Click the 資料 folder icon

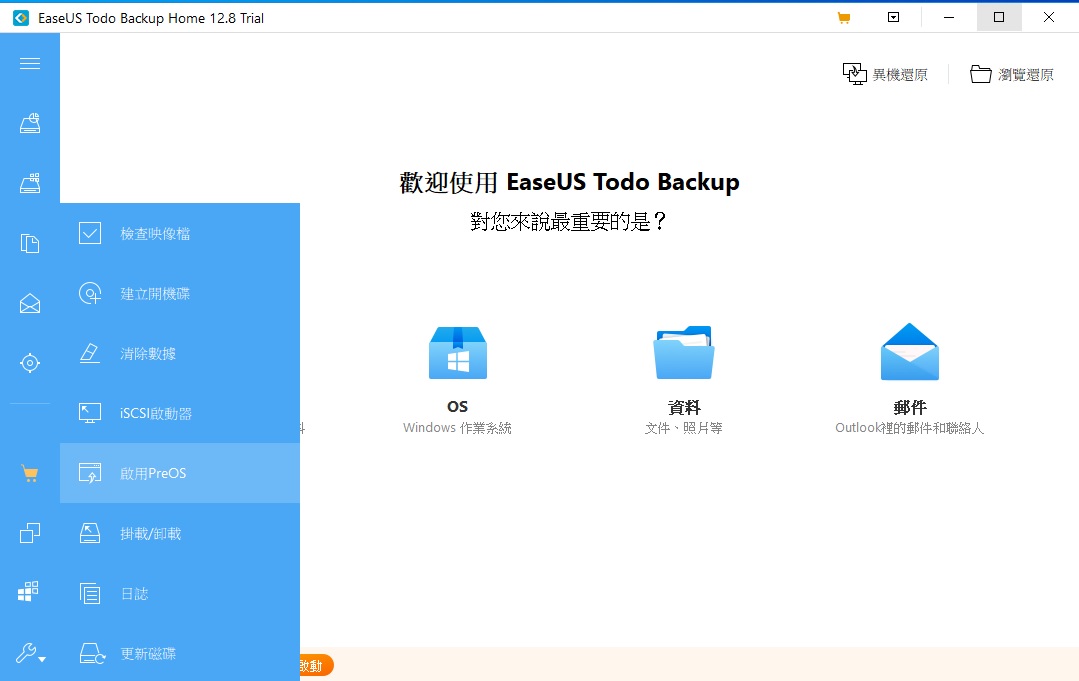coord(683,353)
